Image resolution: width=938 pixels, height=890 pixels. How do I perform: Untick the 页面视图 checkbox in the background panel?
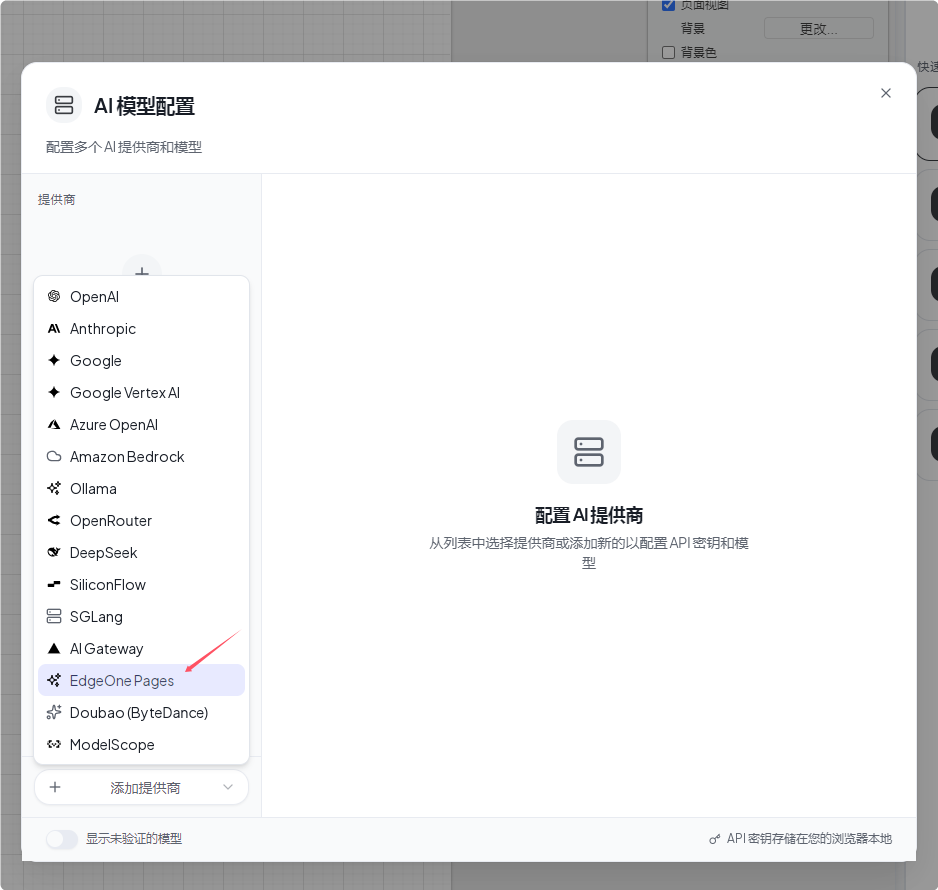[x=669, y=5]
